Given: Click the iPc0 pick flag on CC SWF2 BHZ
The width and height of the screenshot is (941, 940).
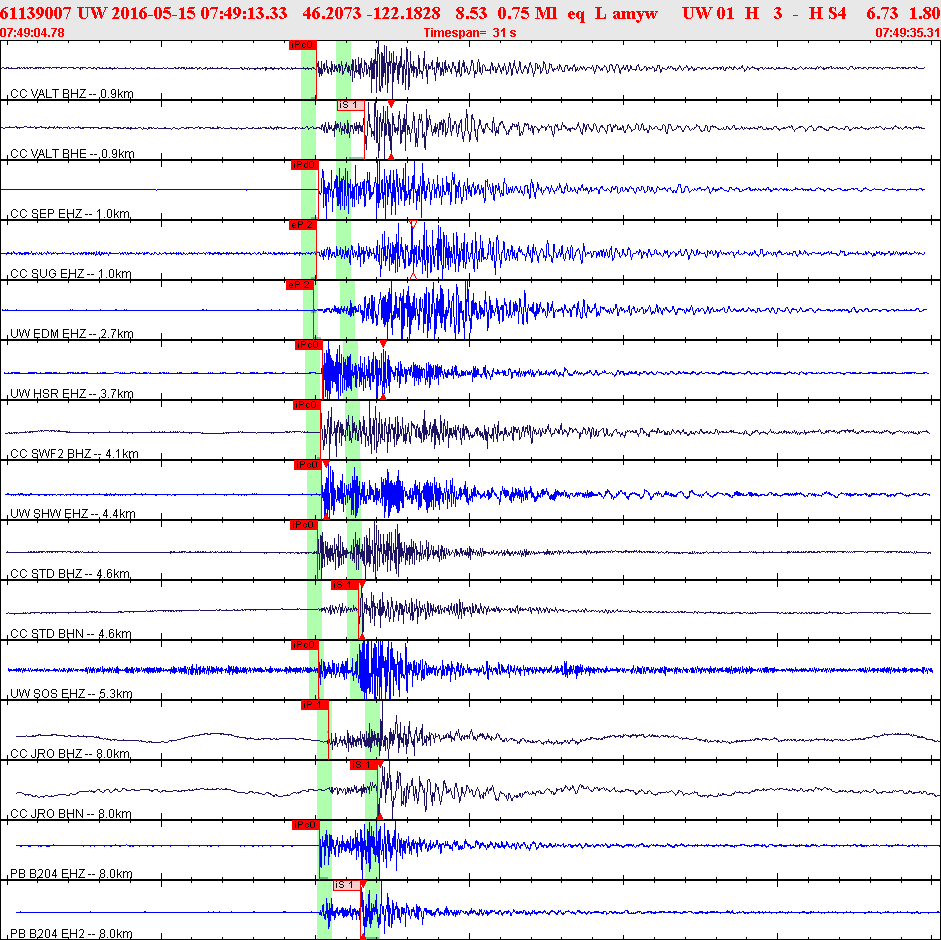Looking at the screenshot, I should [x=307, y=405].
